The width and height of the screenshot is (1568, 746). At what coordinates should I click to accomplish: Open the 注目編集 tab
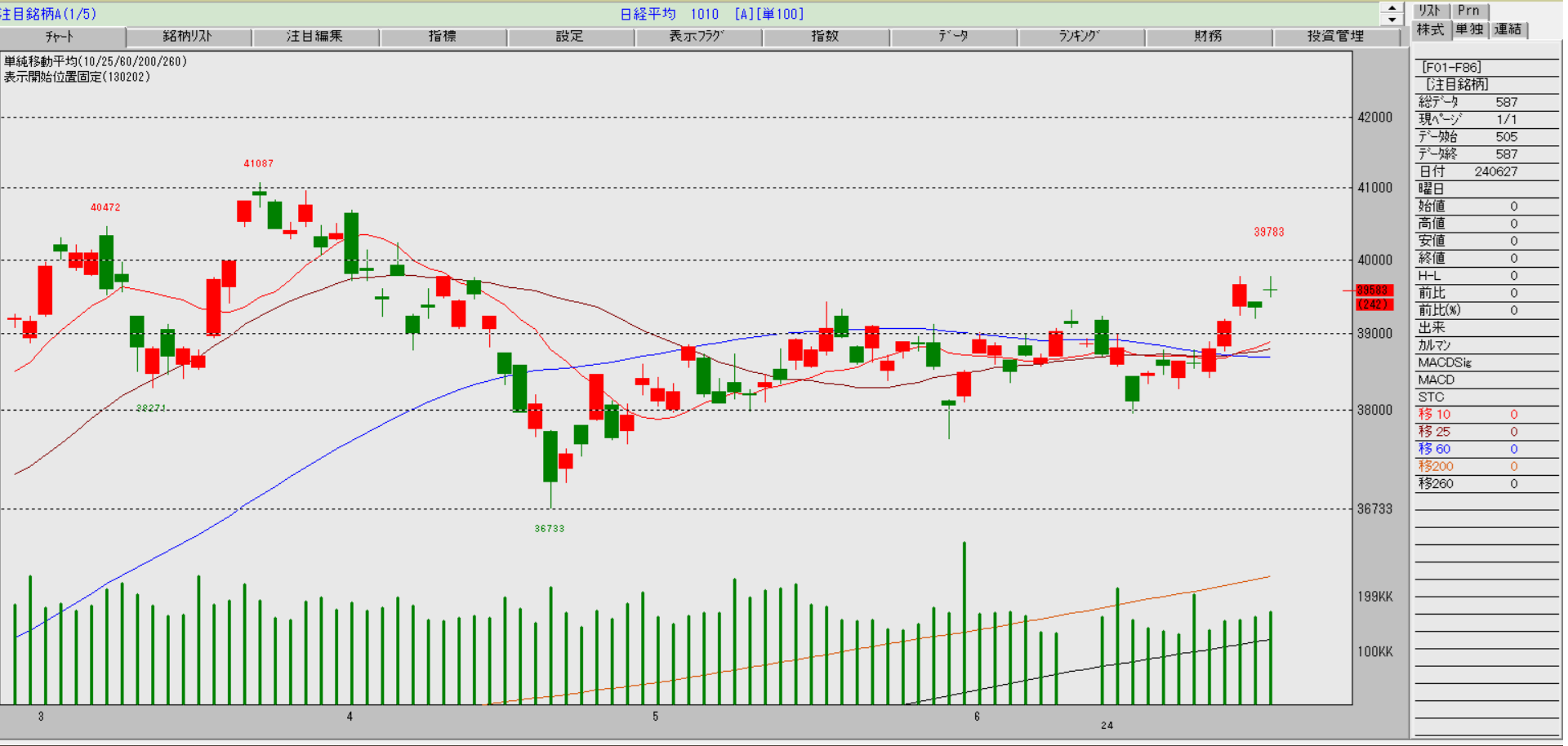click(315, 37)
